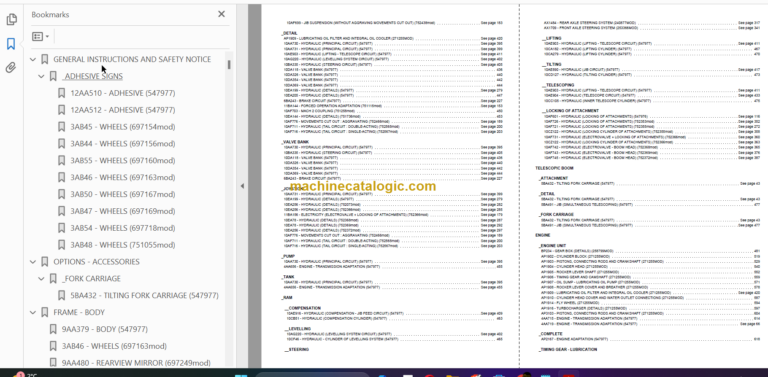Open bookmark 3AB44 - WHEELS (697156mod)
Screen dimensions: 768x377
pos(122,144)
